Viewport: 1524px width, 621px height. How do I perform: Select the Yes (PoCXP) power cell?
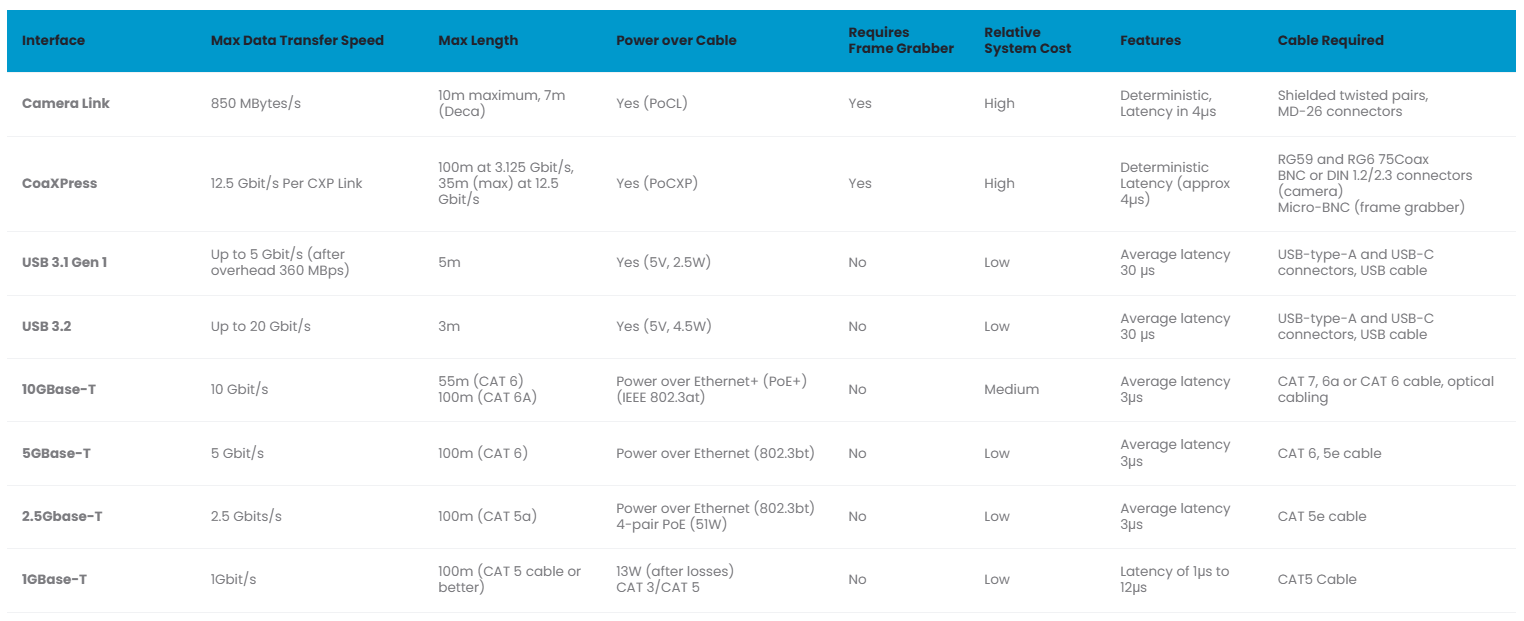tap(658, 184)
